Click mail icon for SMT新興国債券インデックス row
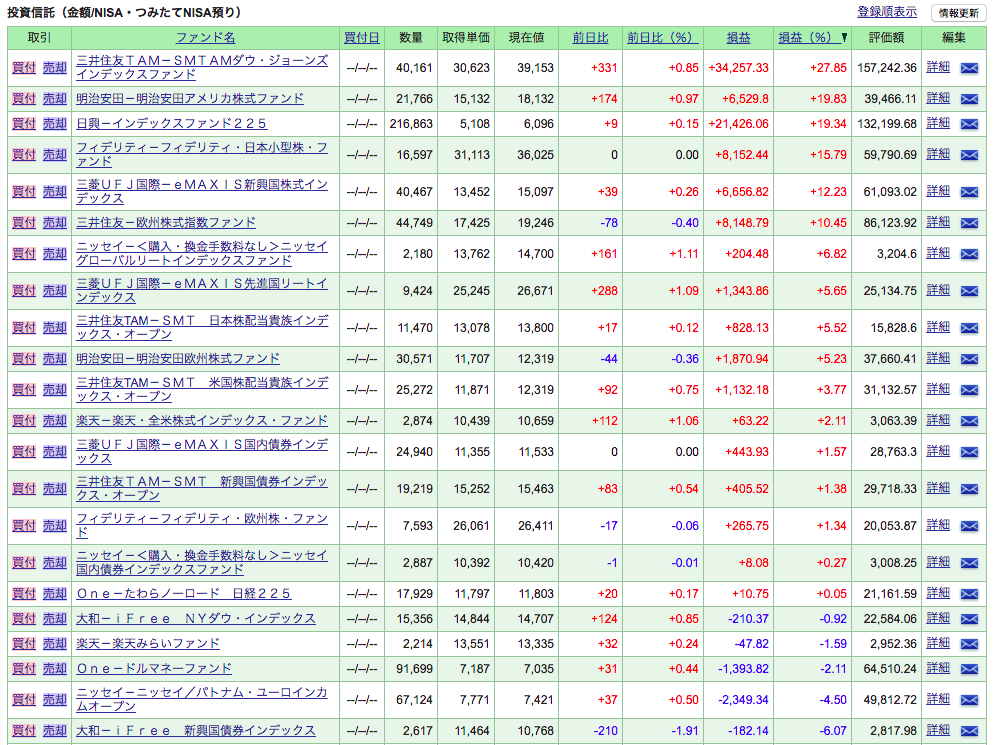 coord(969,489)
